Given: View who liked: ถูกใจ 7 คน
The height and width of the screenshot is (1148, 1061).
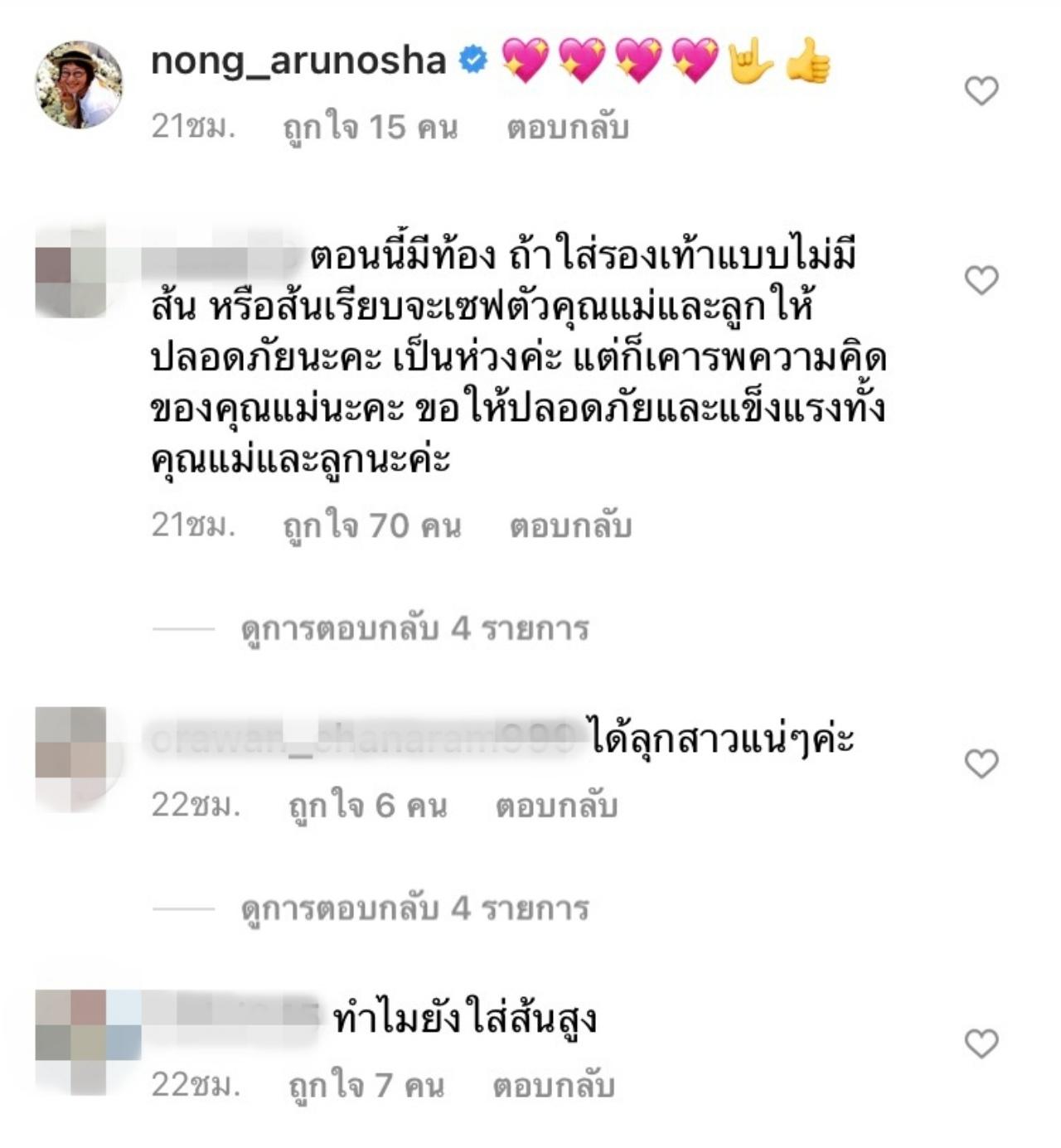Looking at the screenshot, I should (366, 1085).
